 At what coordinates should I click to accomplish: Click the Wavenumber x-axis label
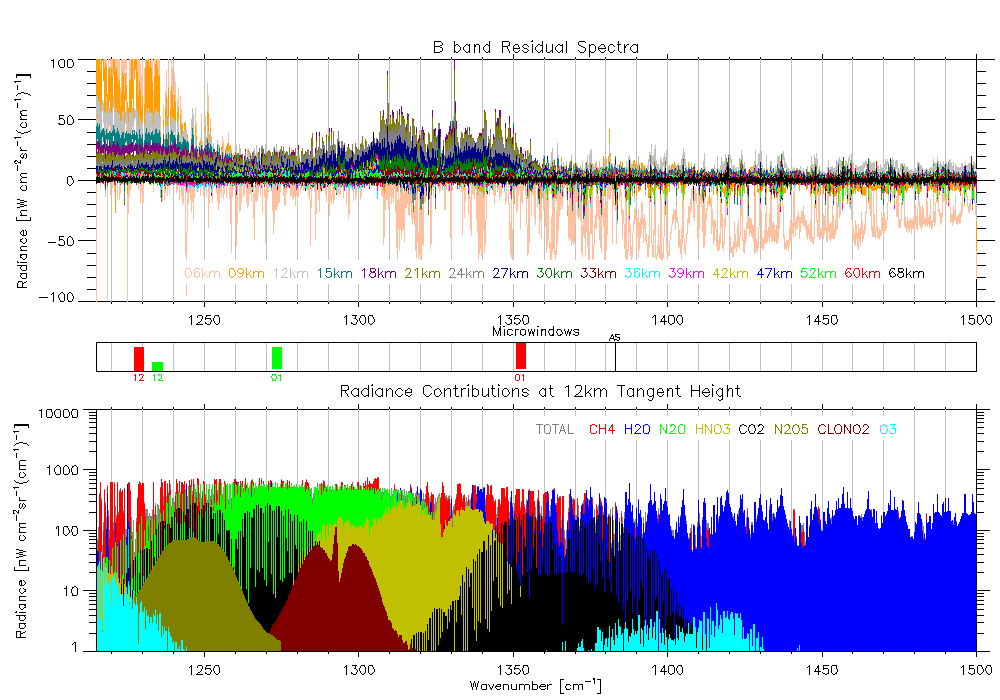tap(535, 686)
